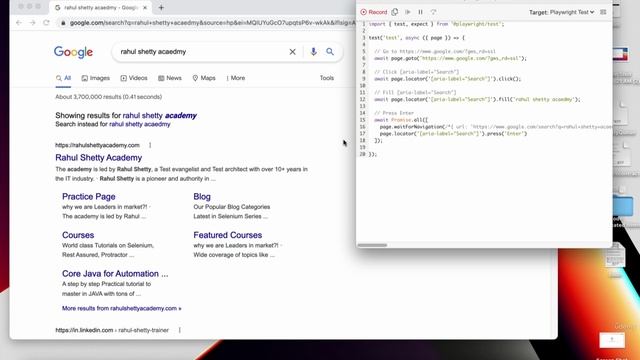Click the Record button in Playwright Inspector
The height and width of the screenshot is (360, 640).
click(373, 12)
